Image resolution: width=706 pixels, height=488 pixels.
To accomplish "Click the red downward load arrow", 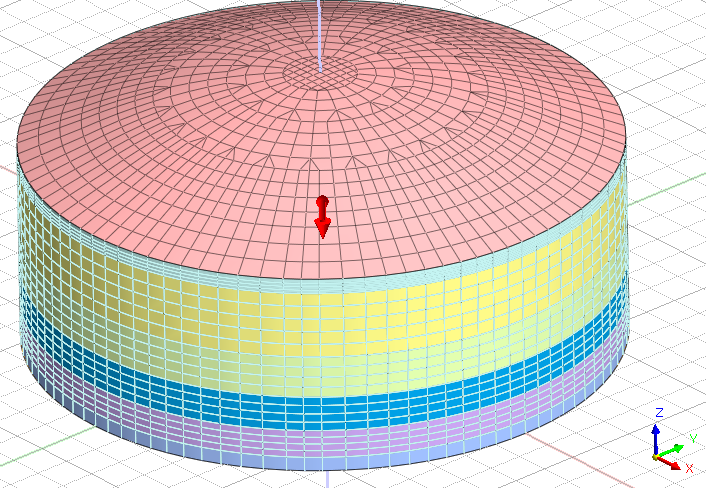I will 322,217.
